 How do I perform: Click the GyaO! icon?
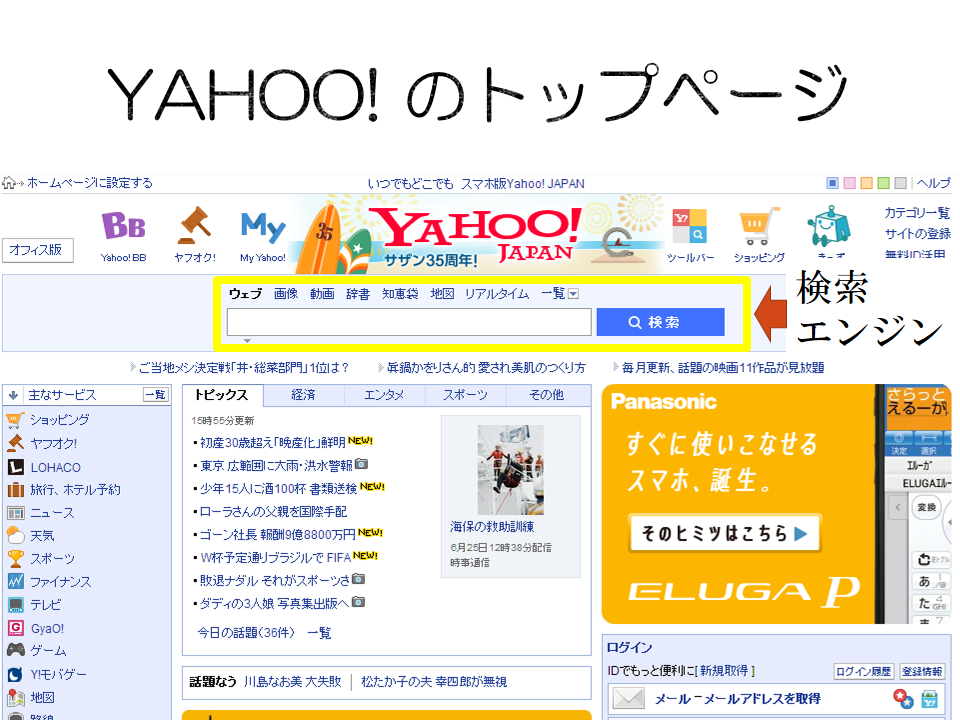coord(15,628)
